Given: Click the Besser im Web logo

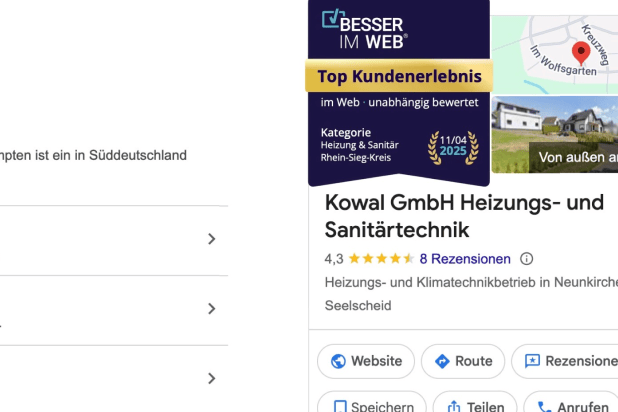Looking at the screenshot, I should coord(364,30).
